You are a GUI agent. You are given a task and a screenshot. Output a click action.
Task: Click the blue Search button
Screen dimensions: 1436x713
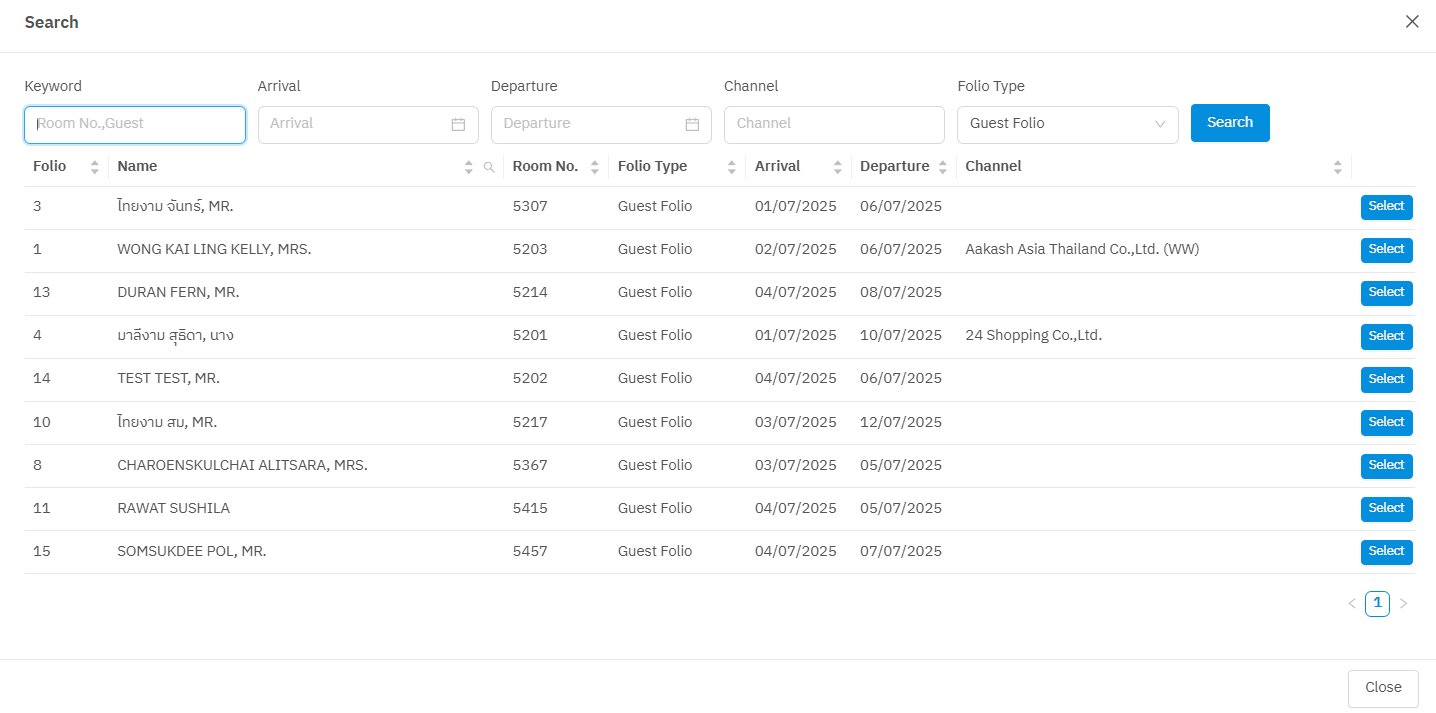[x=1230, y=123]
